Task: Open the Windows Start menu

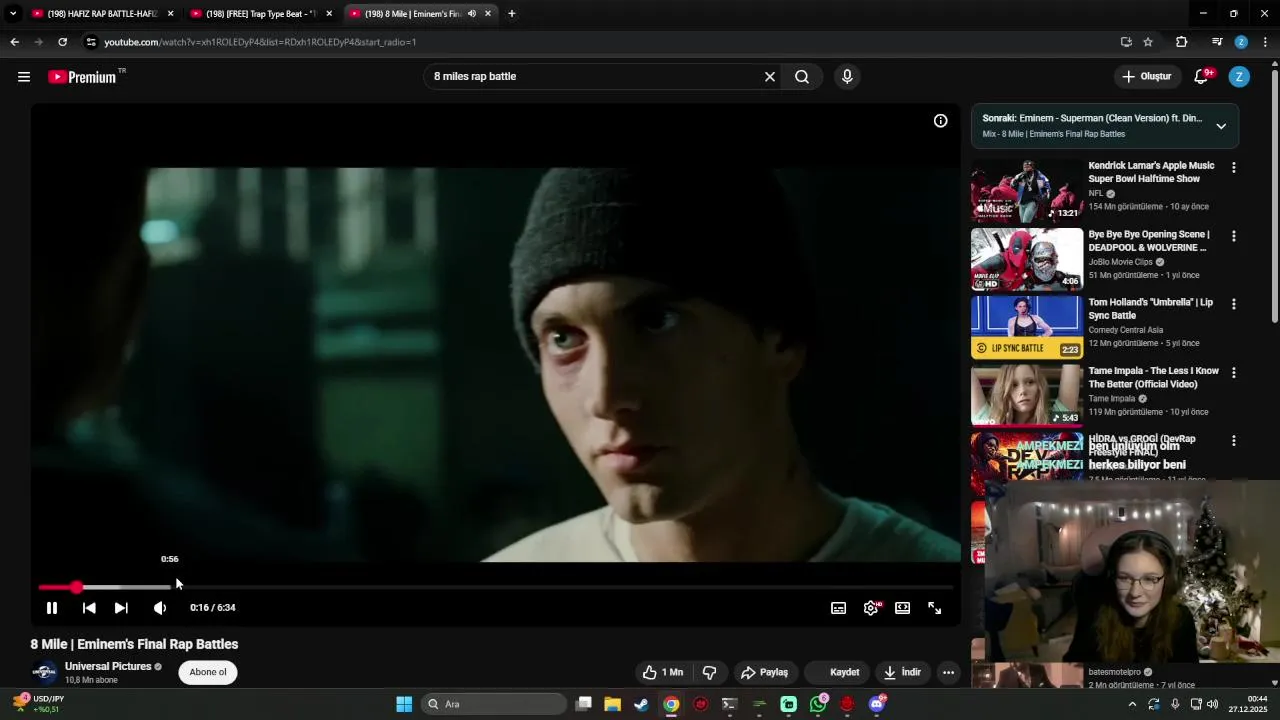Action: pyautogui.click(x=404, y=704)
